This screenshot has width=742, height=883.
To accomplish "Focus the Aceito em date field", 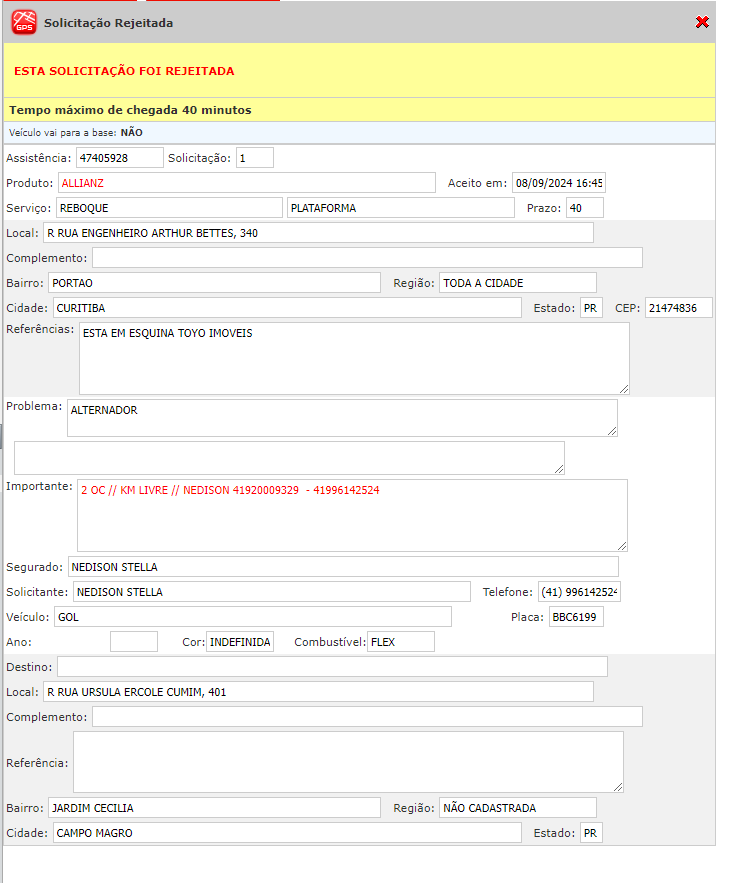I will 559,183.
